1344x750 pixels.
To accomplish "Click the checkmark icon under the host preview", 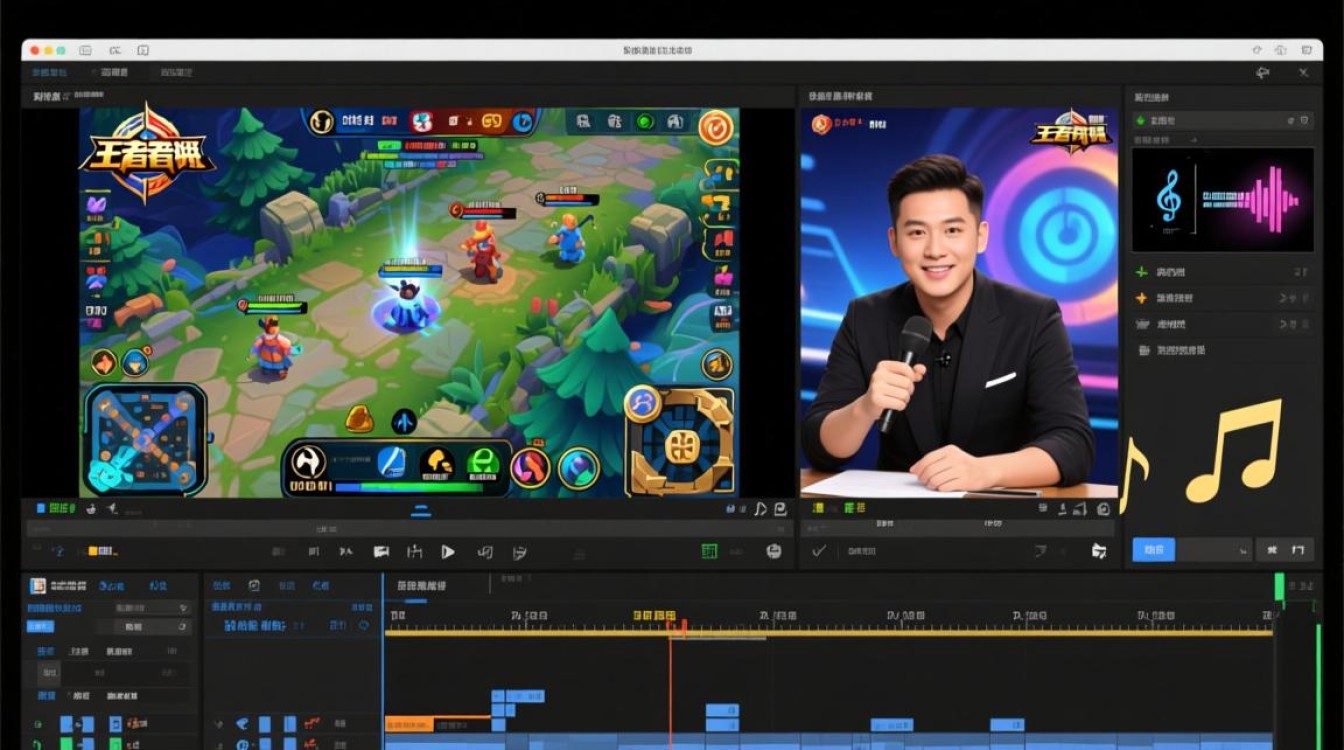I will [819, 551].
